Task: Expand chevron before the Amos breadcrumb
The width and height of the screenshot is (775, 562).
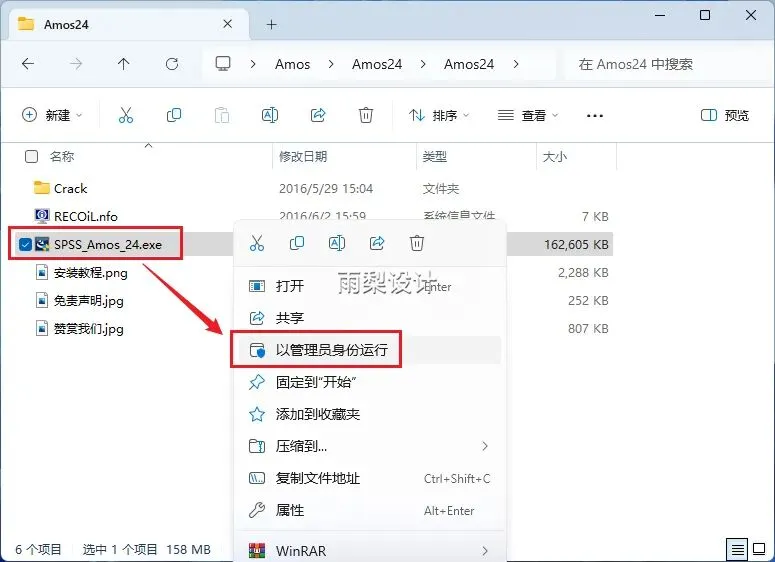Action: coord(253,64)
